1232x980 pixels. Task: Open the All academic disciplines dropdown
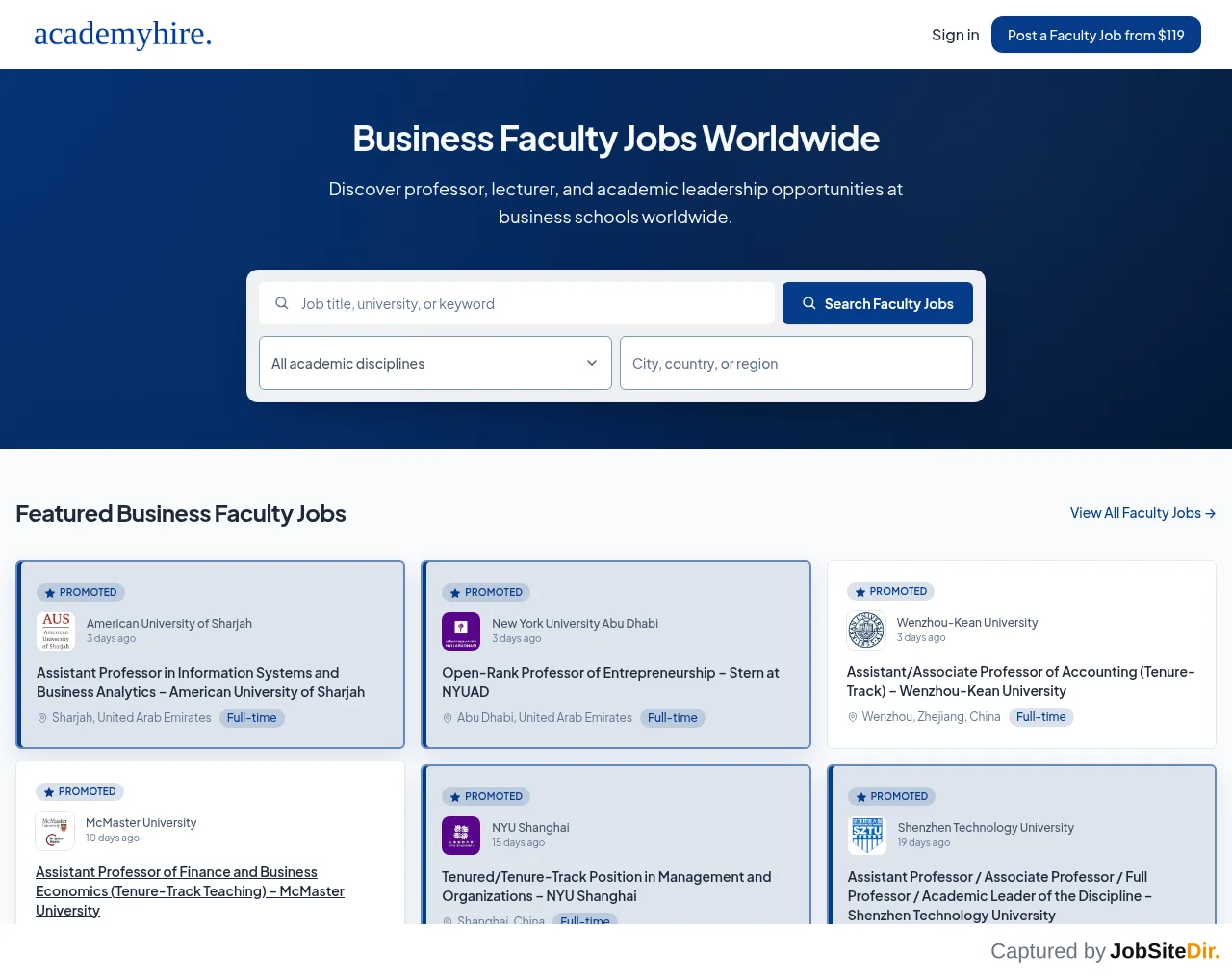point(435,363)
